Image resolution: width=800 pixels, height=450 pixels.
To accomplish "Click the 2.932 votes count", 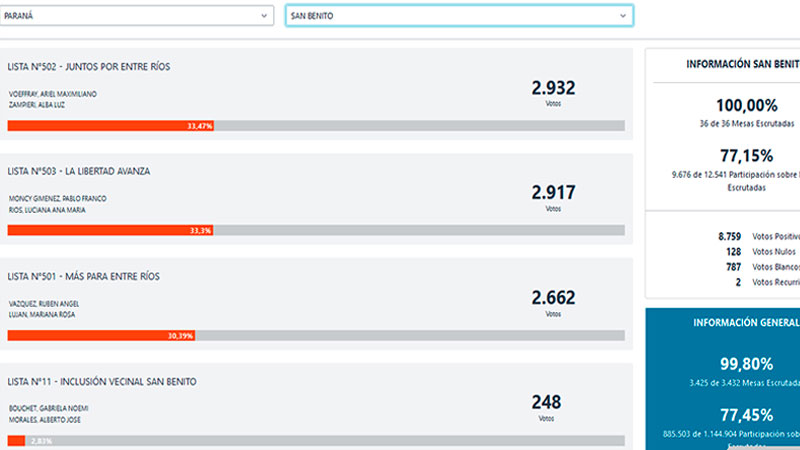I will [553, 88].
